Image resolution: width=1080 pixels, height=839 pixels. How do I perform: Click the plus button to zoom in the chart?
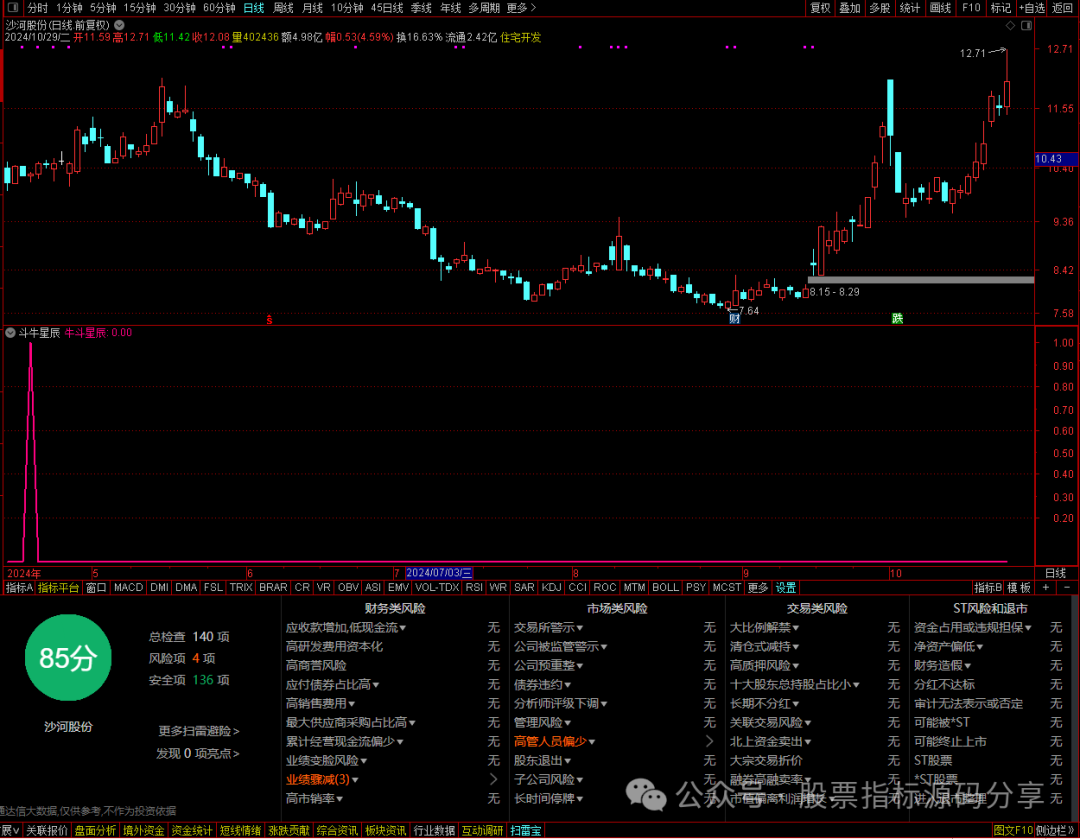click(x=1046, y=588)
